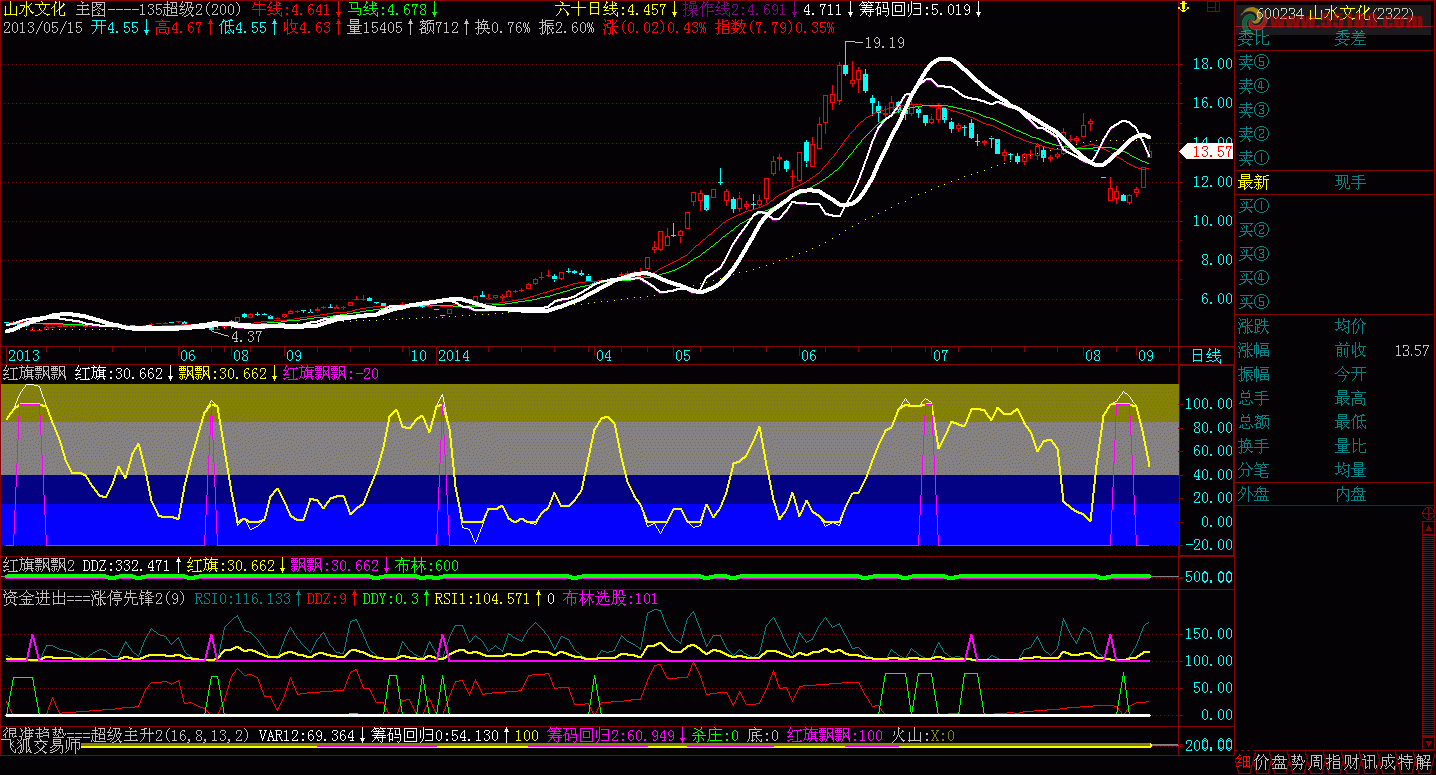Viewport: 1436px width, 775px height.
Task: Click the 最新 label
Action: pyautogui.click(x=1254, y=182)
